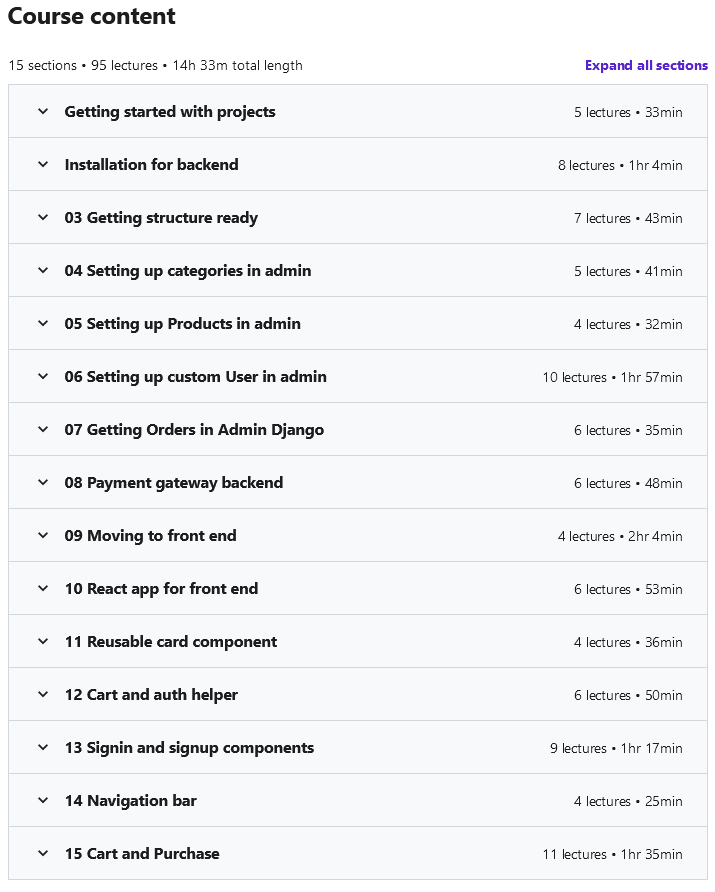Toggle chevron beside 14 Navigation bar
Viewport: 715px width, 892px height.
pyautogui.click(x=43, y=800)
